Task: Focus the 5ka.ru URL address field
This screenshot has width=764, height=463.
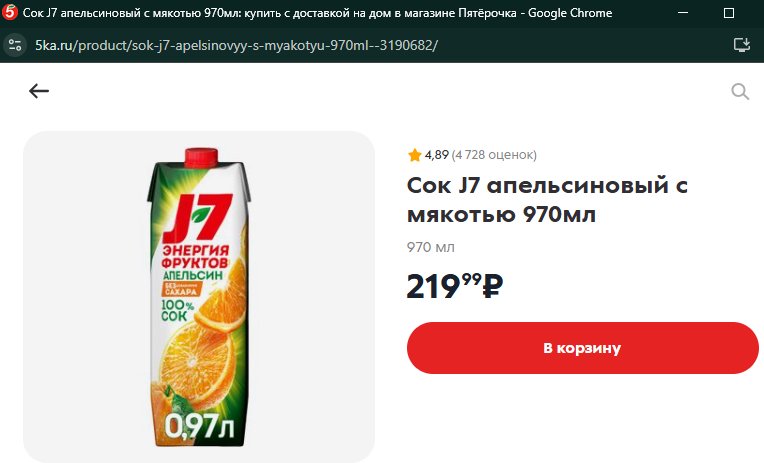Action: (236, 45)
